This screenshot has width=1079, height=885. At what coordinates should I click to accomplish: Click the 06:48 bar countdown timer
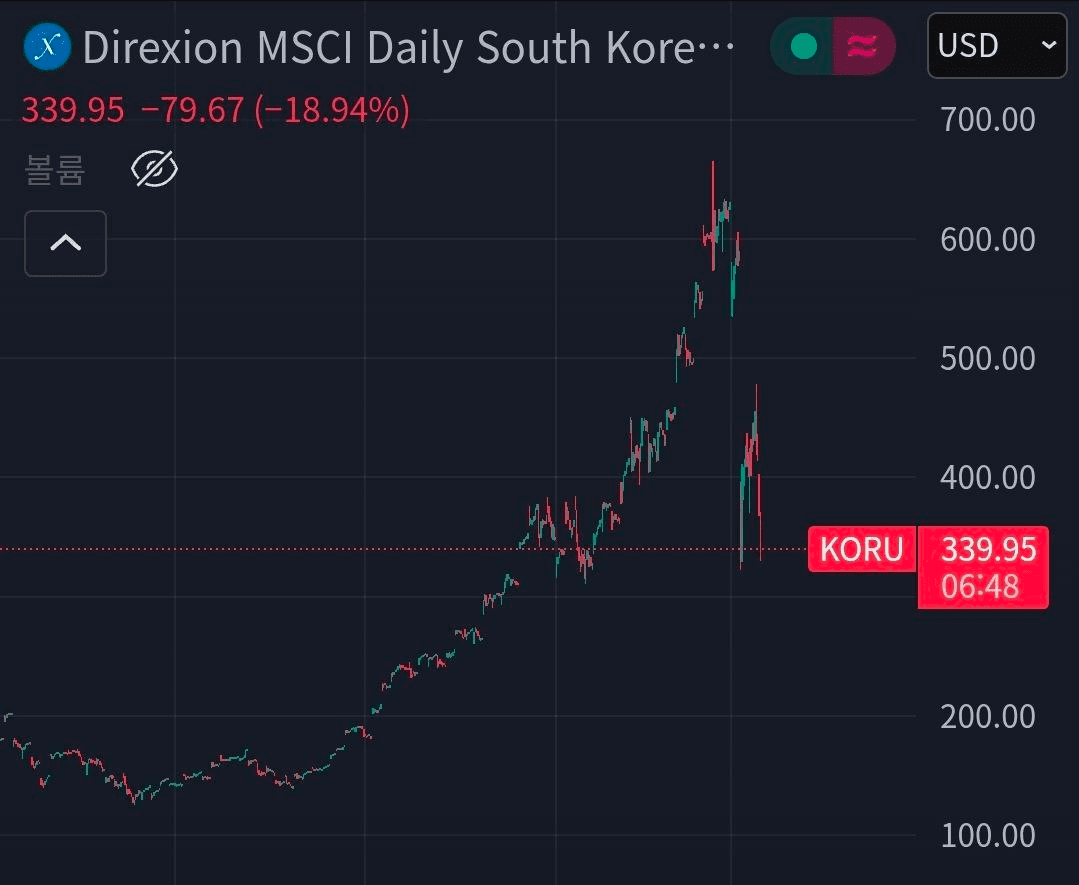click(x=980, y=586)
